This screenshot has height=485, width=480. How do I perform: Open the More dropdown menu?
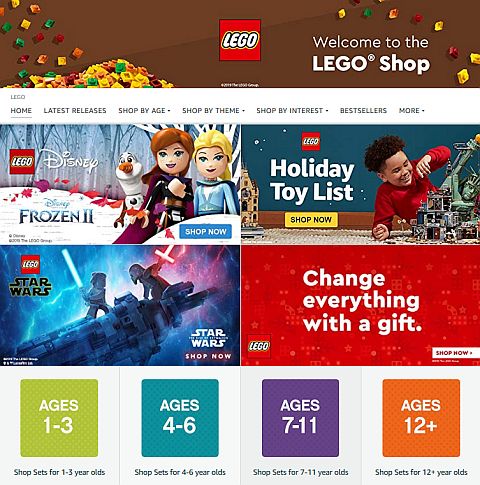coord(412,111)
